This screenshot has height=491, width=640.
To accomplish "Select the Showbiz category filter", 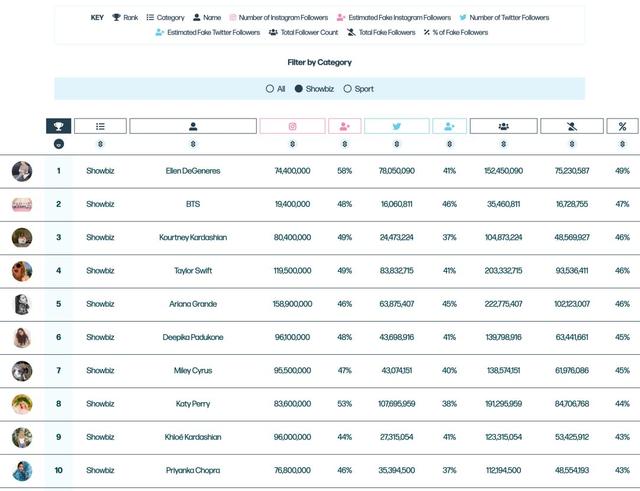I will tap(314, 89).
